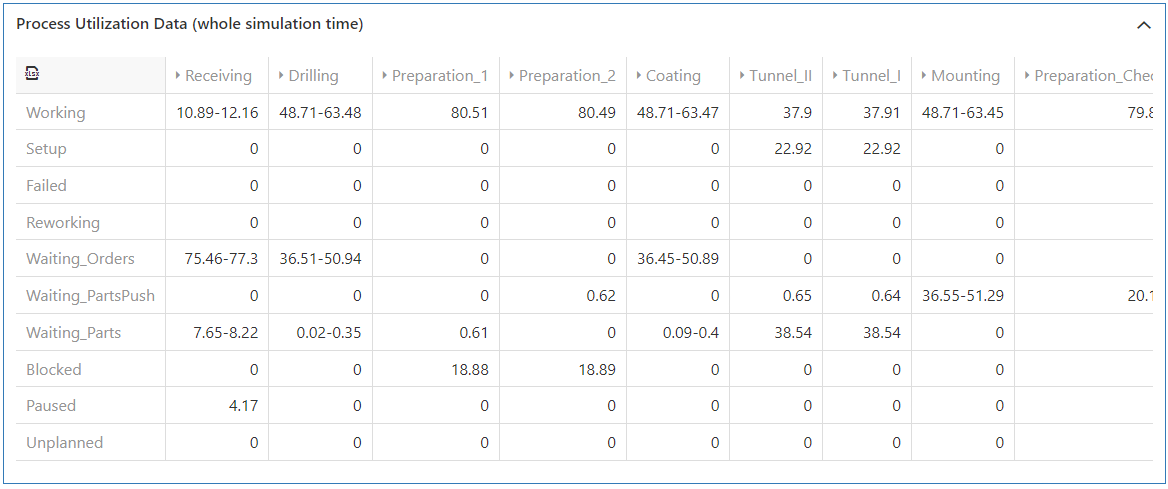This screenshot has height=489, width=1168.
Task: Expand the partially visible Preparation_Check column
Action: [x=1027, y=76]
